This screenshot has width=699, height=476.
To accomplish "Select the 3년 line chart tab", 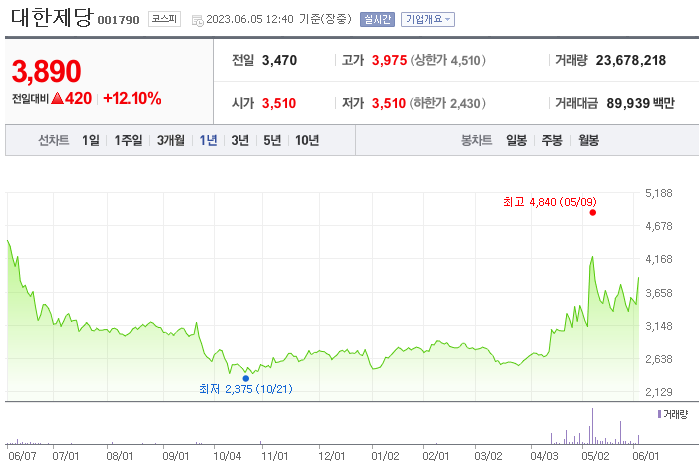I will (240, 140).
